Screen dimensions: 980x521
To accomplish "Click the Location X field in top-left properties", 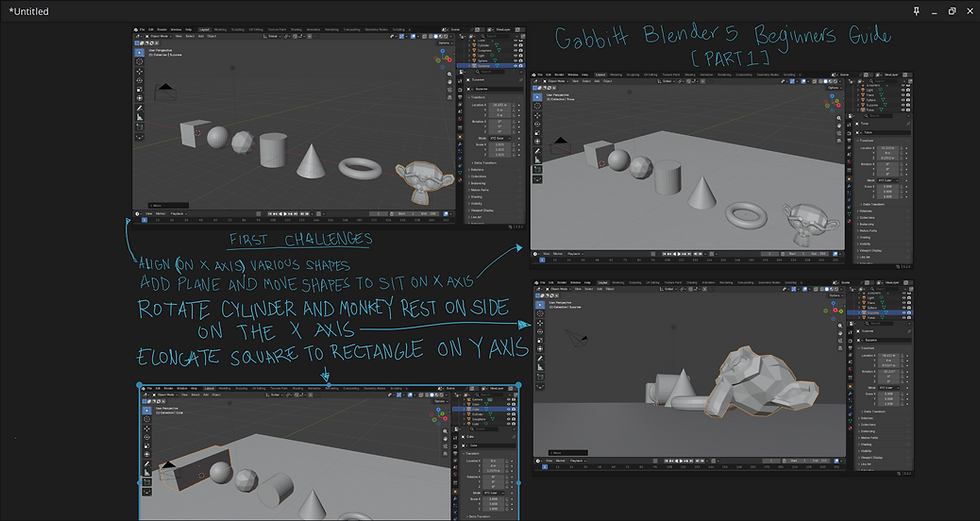I will tap(500, 105).
